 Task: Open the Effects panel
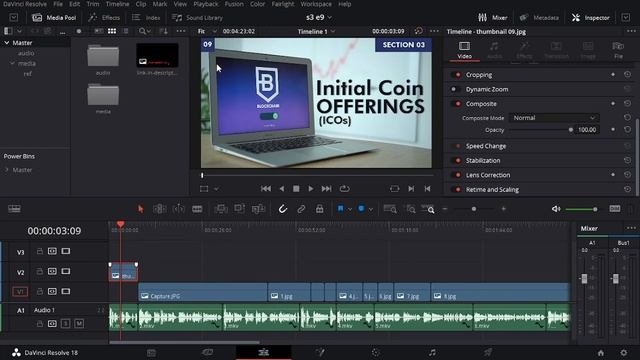coord(104,18)
